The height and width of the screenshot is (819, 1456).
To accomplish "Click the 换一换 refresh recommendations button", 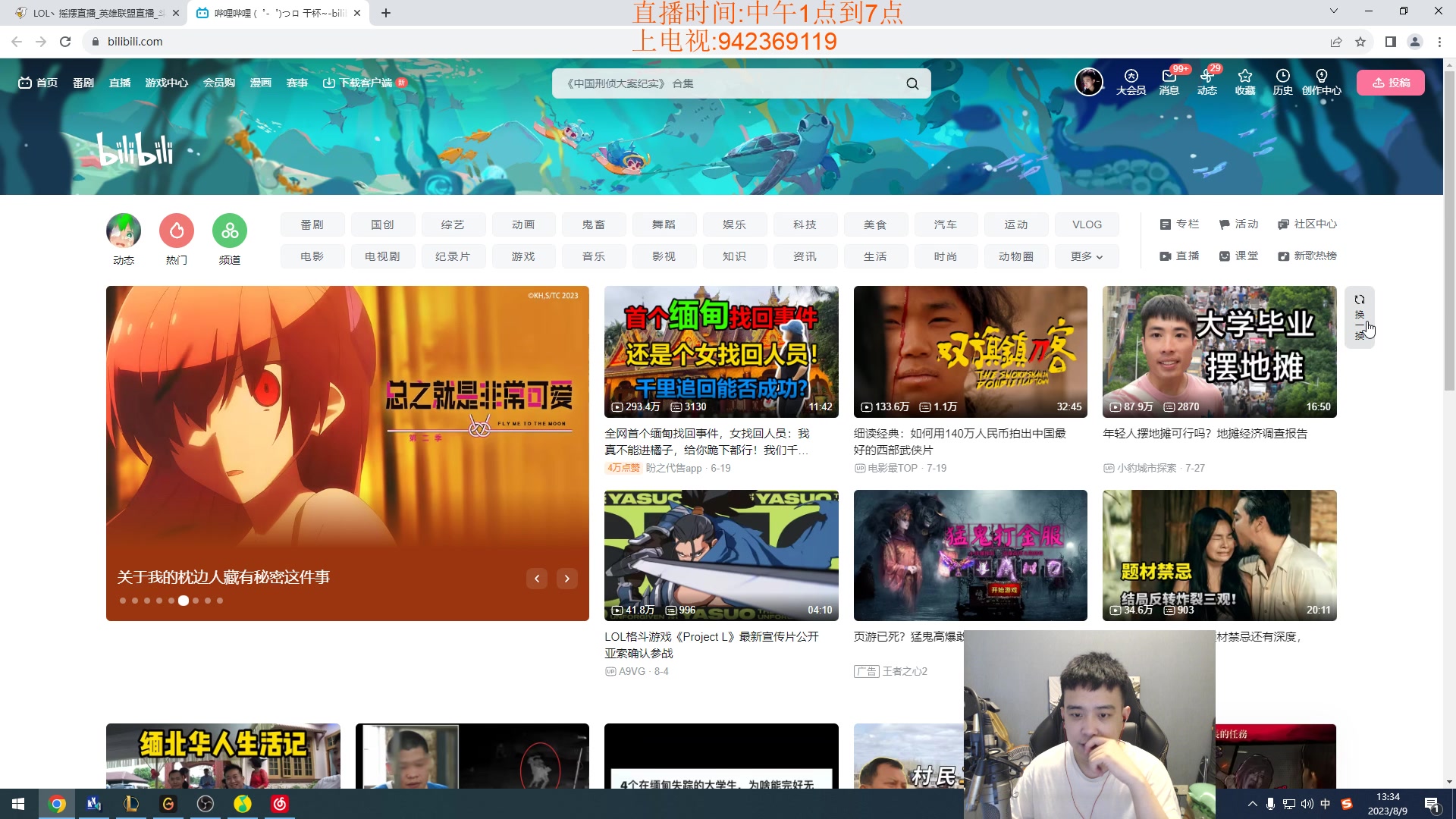I will 1359,316.
